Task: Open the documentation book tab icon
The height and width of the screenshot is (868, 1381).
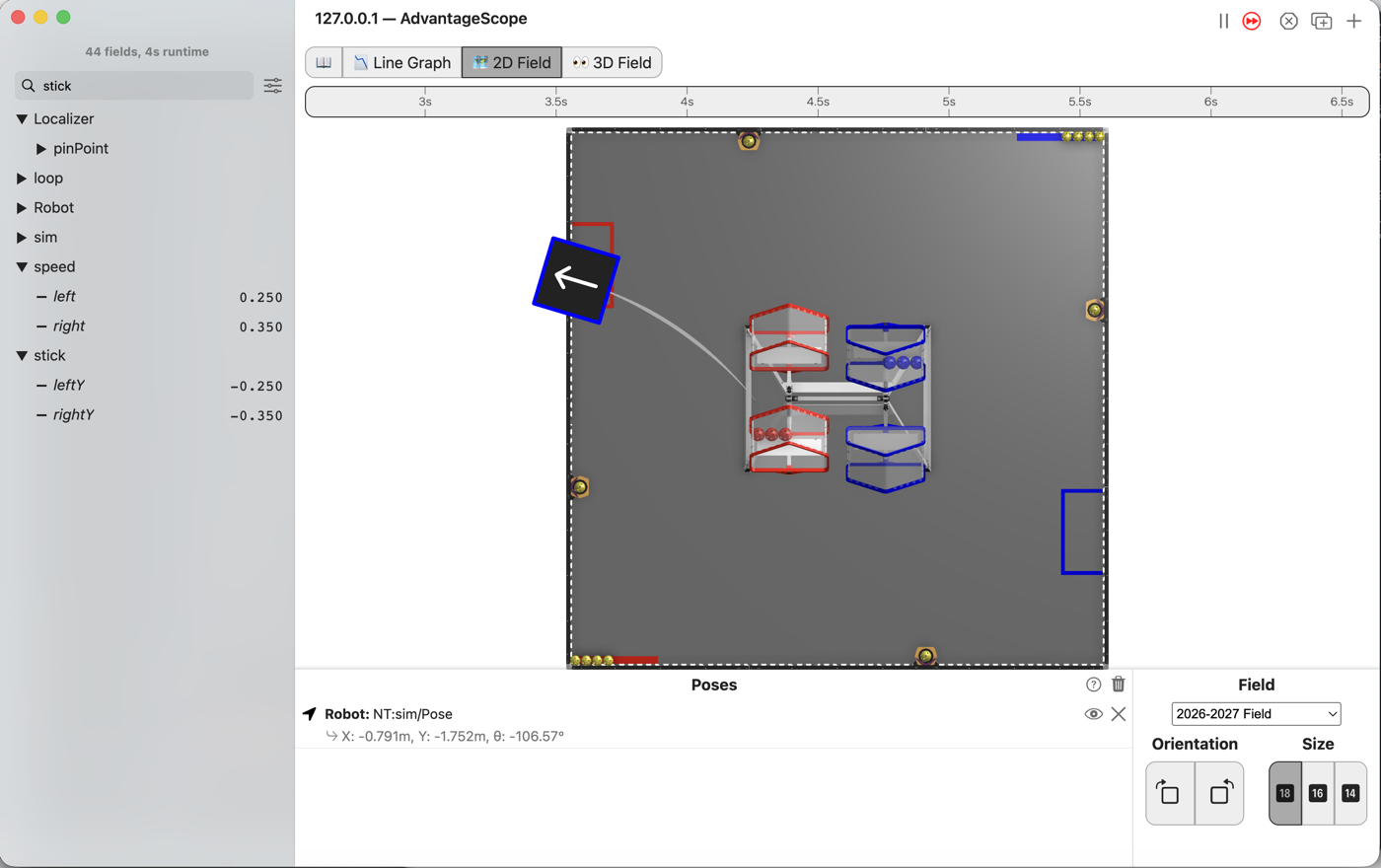Action: tap(324, 62)
